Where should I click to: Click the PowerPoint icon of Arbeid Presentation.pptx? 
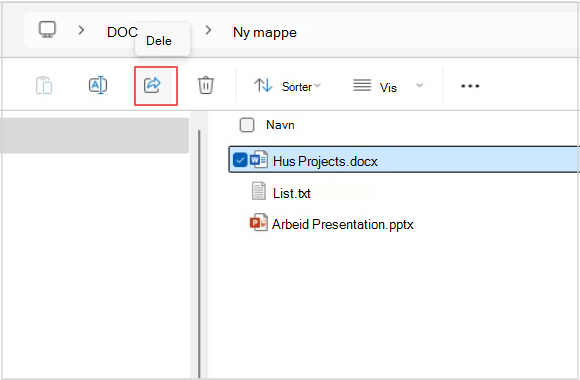pos(259,223)
